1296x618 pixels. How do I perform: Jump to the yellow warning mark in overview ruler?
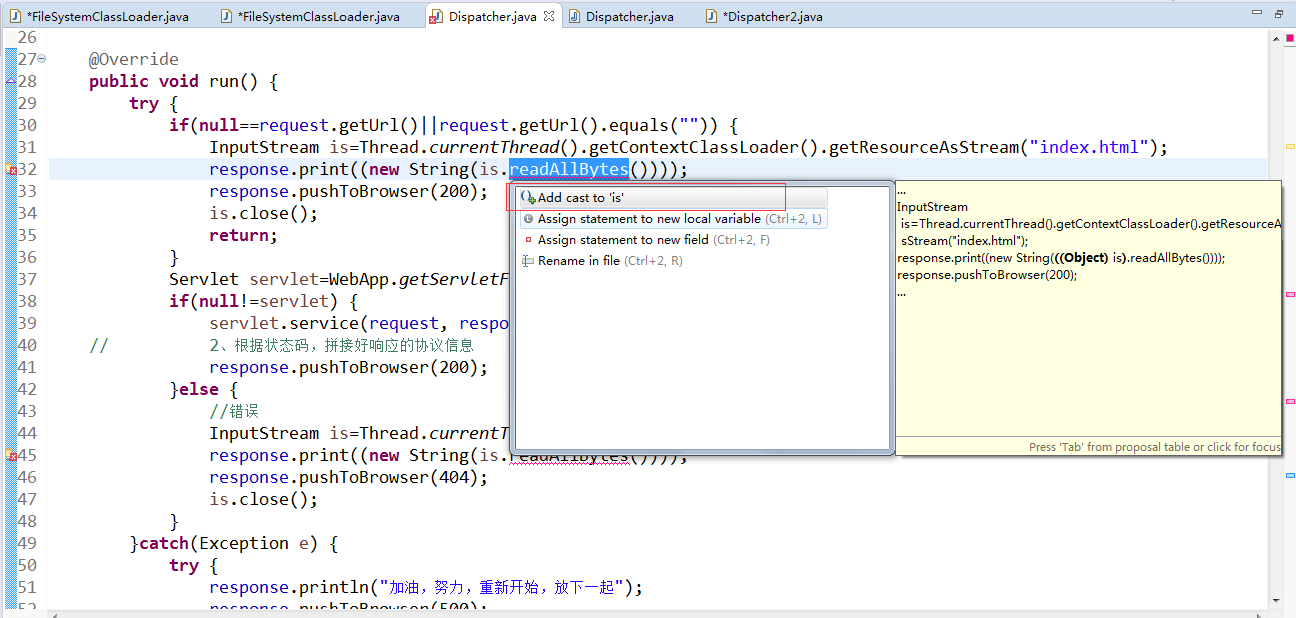[1289, 147]
